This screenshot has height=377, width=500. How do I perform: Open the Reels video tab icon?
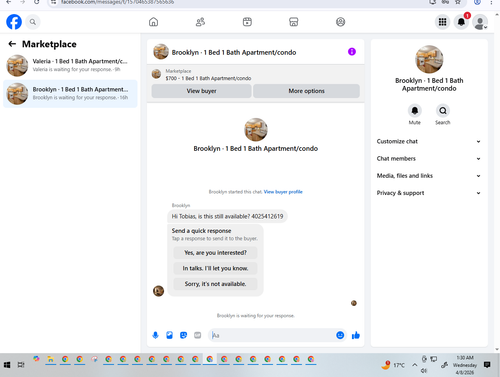[x=247, y=22]
